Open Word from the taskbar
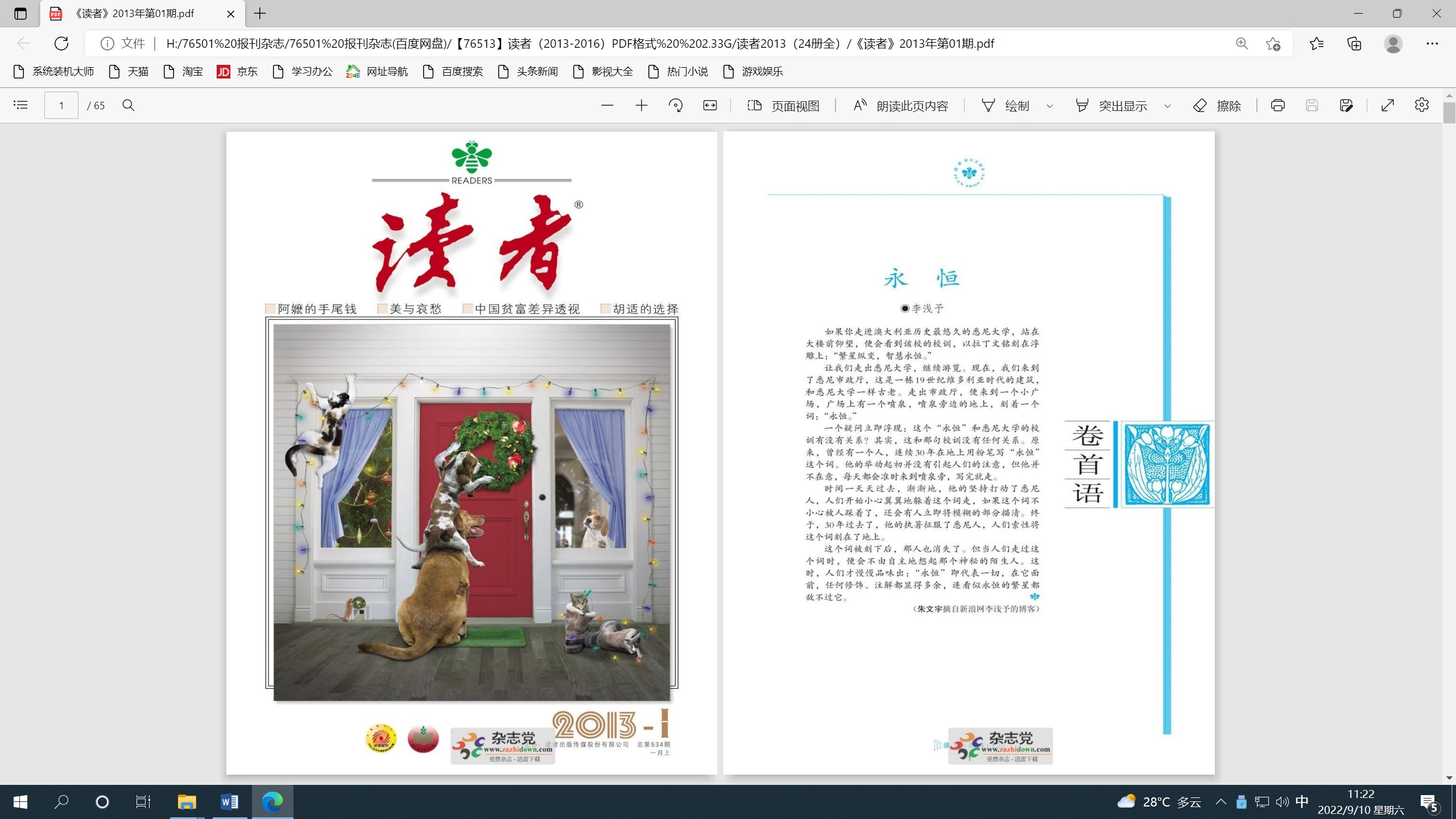The height and width of the screenshot is (819, 1456). coord(229,802)
